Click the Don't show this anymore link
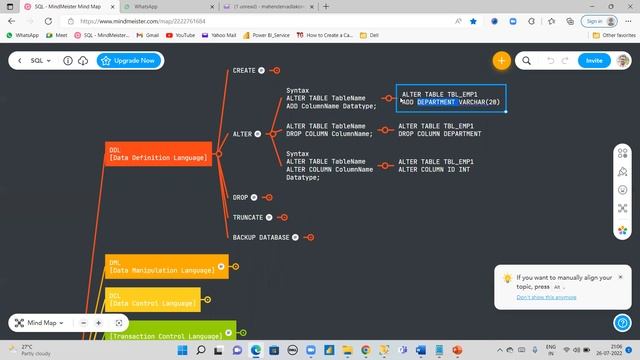This screenshot has width=640, height=360. tap(546, 297)
